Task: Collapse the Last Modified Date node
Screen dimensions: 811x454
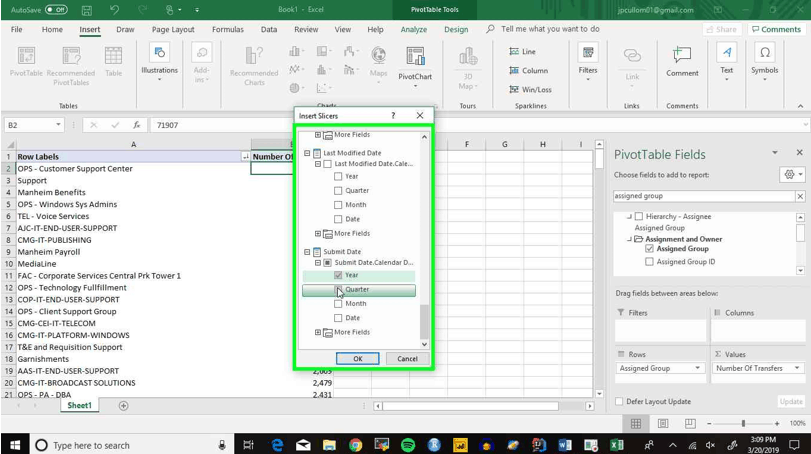Action: tap(307, 153)
